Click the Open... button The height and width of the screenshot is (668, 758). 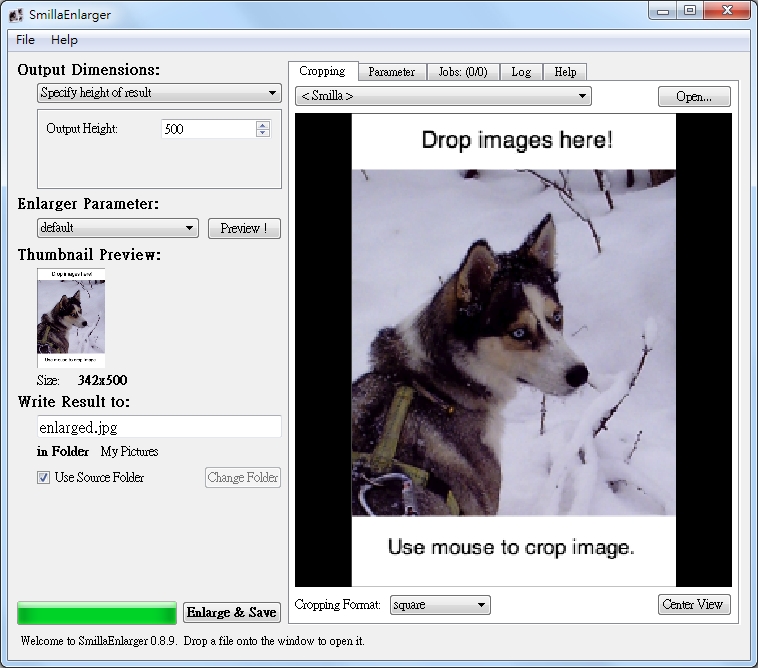tap(694, 97)
